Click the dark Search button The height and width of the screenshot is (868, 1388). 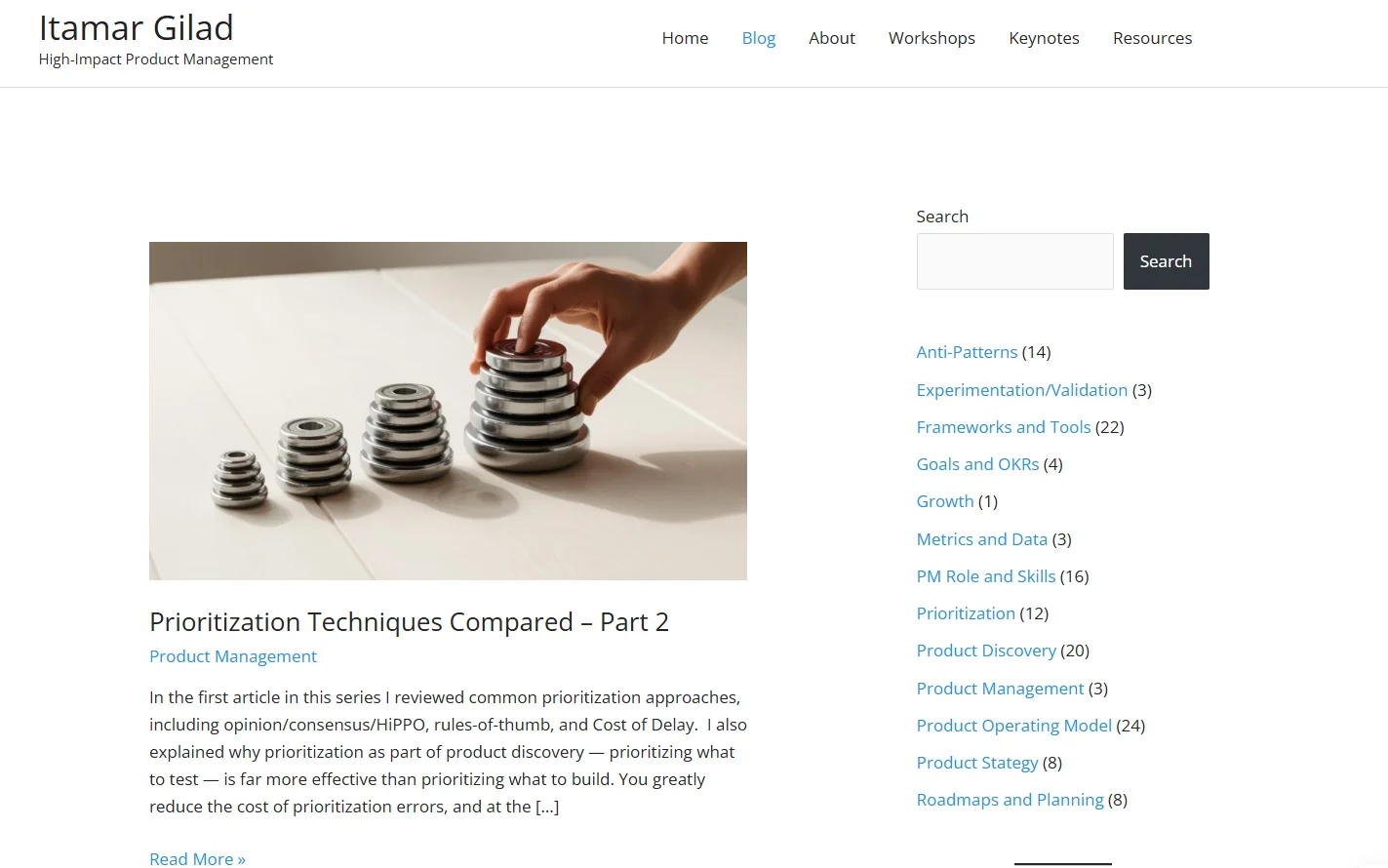(x=1166, y=261)
